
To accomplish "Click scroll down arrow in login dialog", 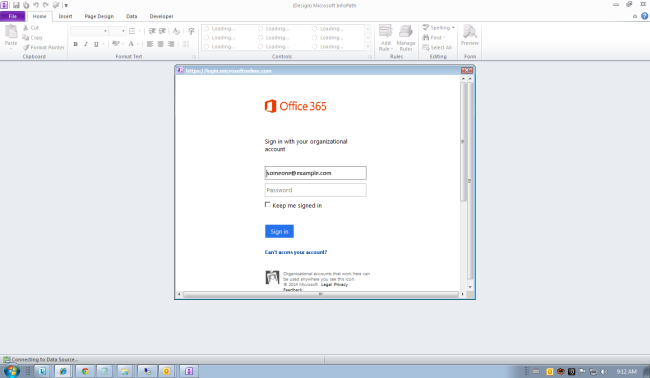I will [x=470, y=287].
